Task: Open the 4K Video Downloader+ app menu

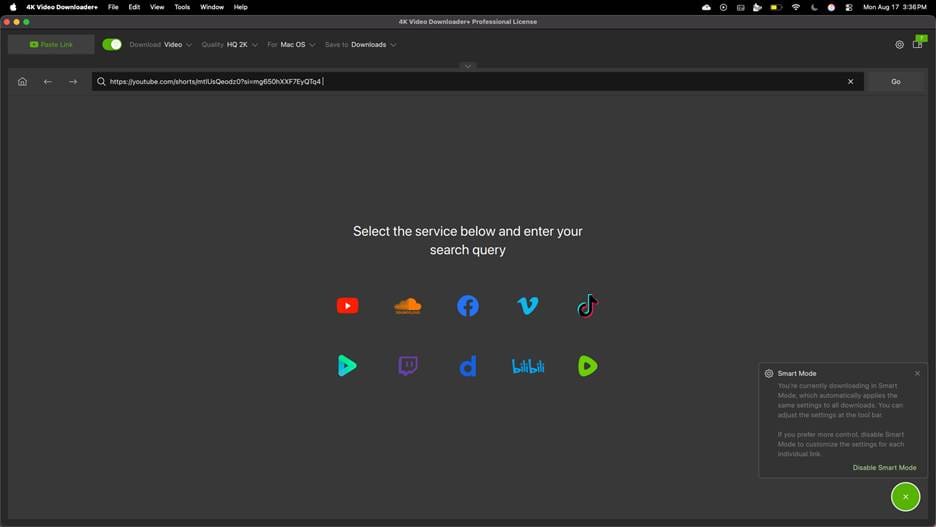Action: point(61,7)
